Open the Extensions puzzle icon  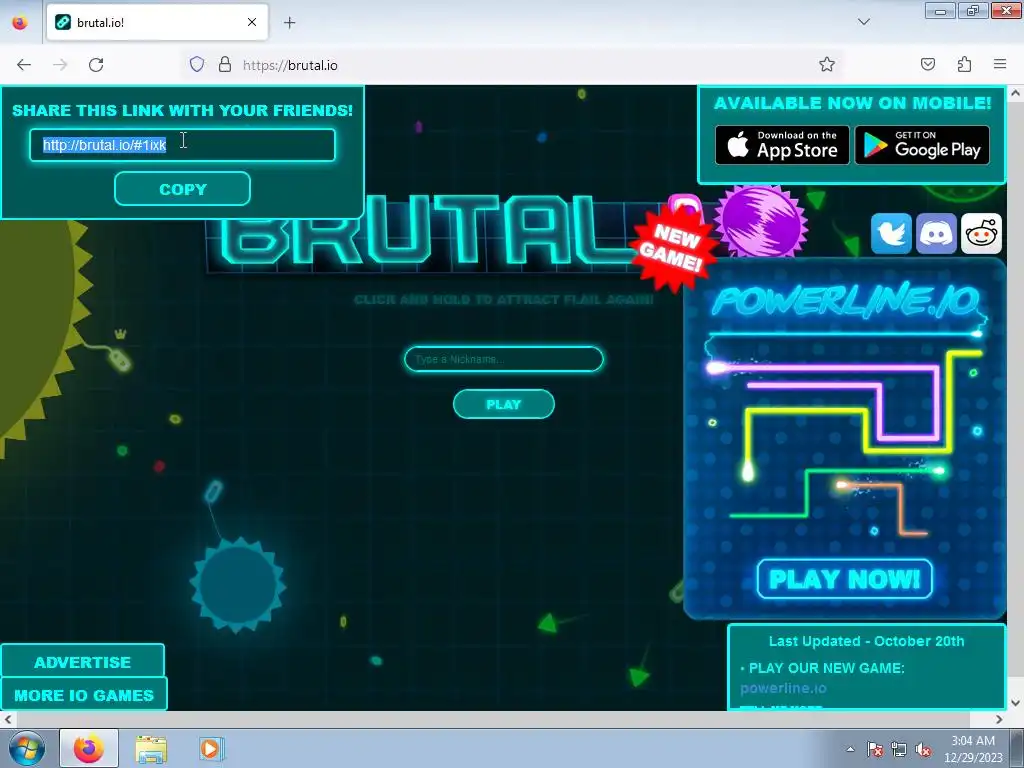coord(964,64)
